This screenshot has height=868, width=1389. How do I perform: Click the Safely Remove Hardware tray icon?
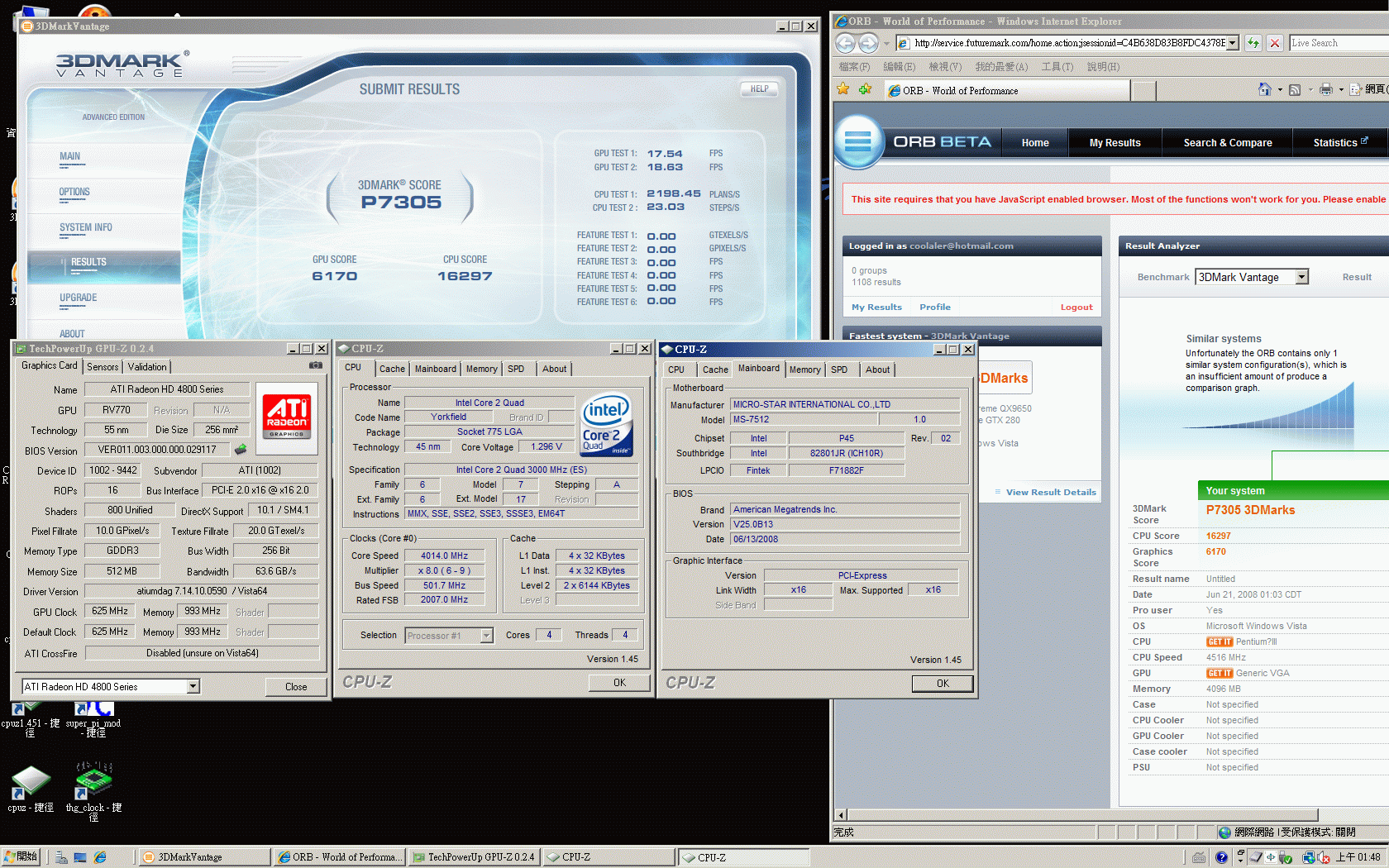1286,857
